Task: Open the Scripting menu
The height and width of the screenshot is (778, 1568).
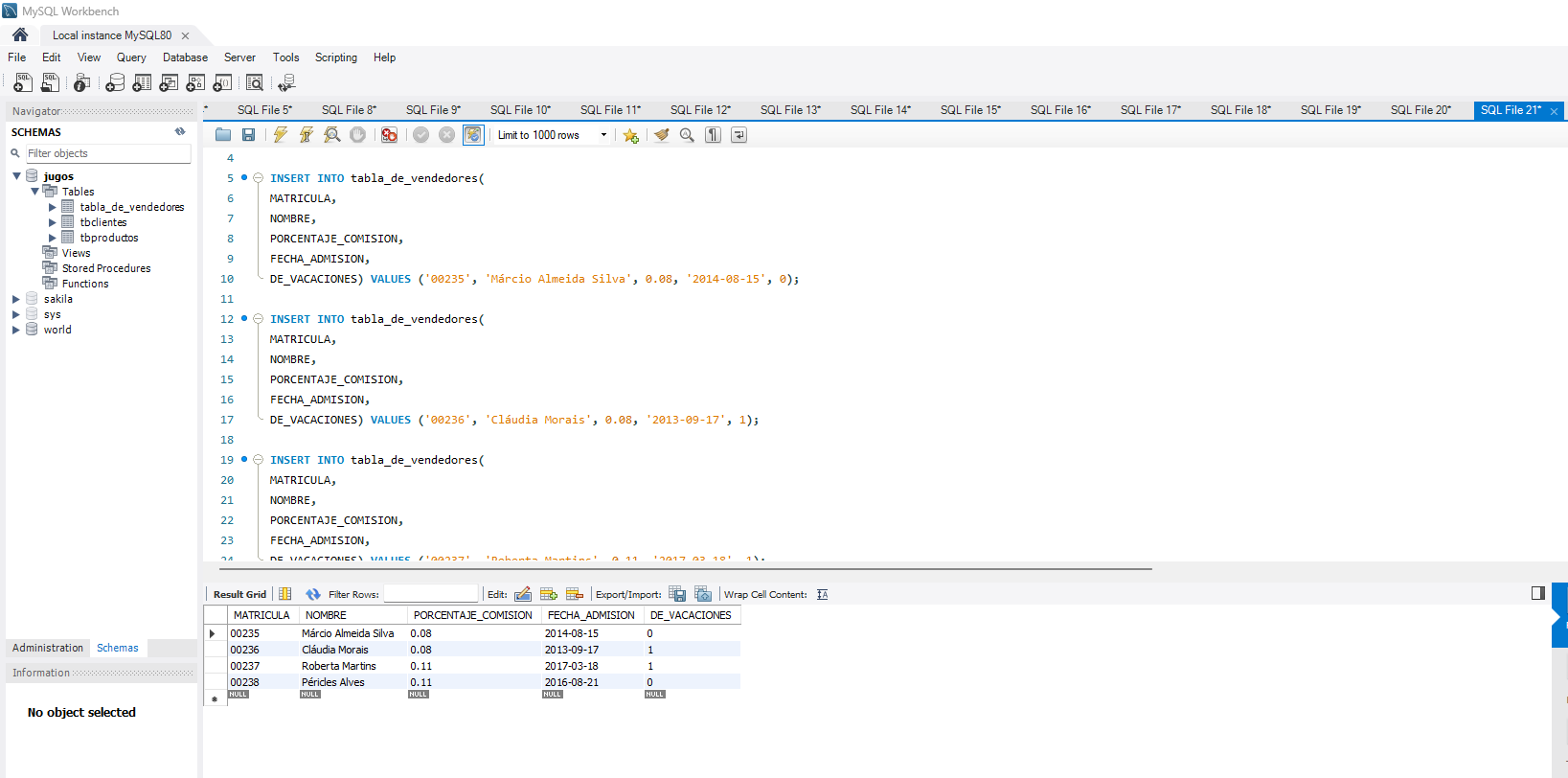Action: coord(336,57)
